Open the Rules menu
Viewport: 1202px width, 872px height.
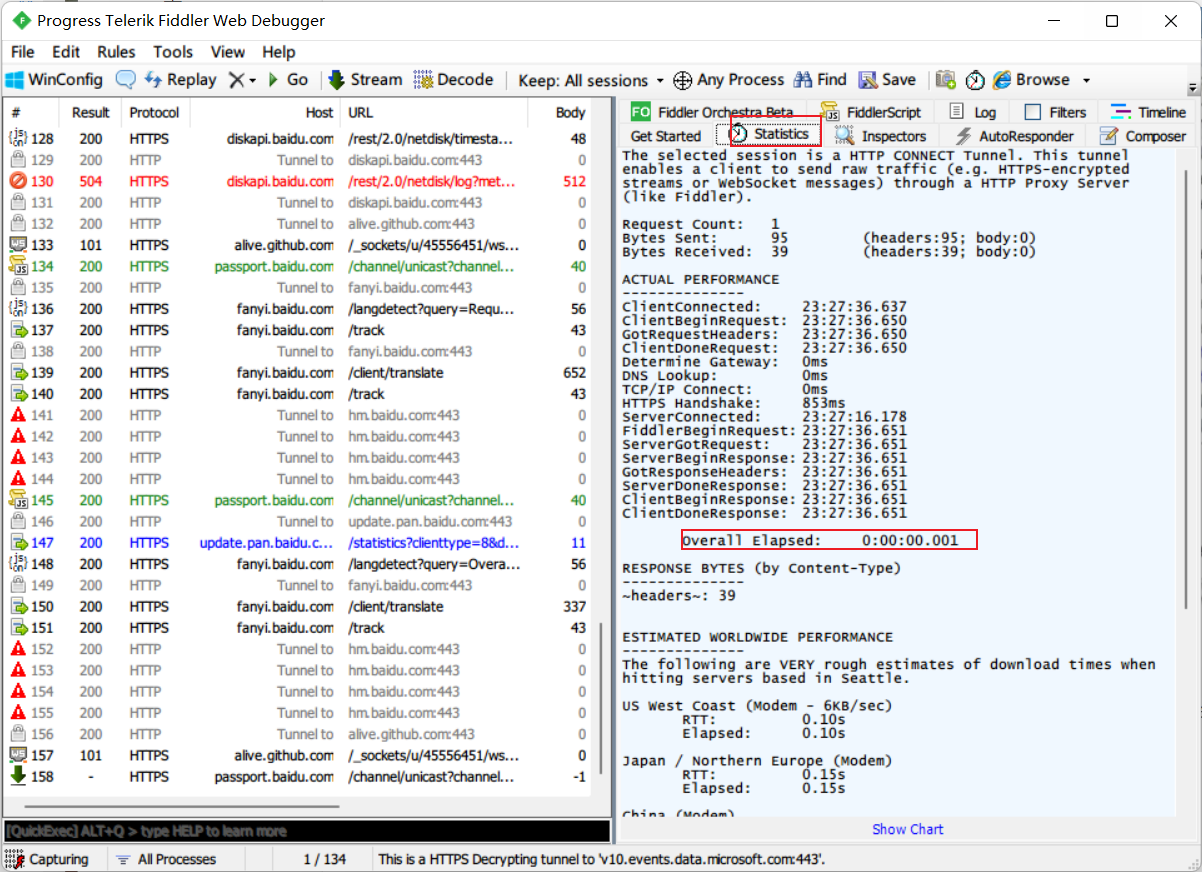click(x=116, y=52)
